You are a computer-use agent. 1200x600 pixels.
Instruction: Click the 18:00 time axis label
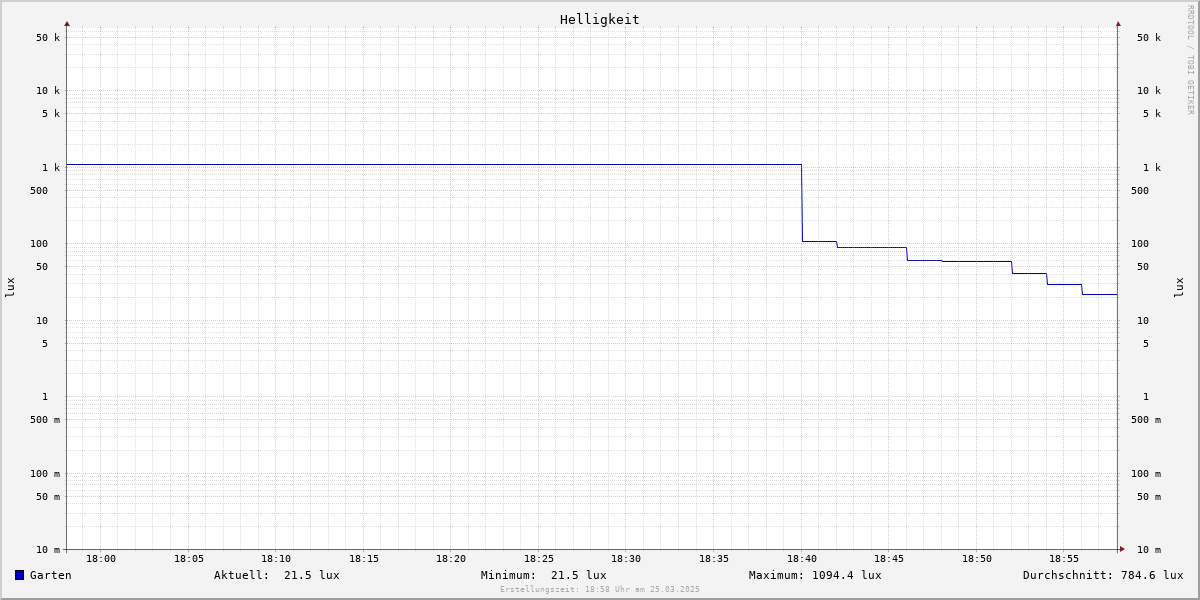101,559
